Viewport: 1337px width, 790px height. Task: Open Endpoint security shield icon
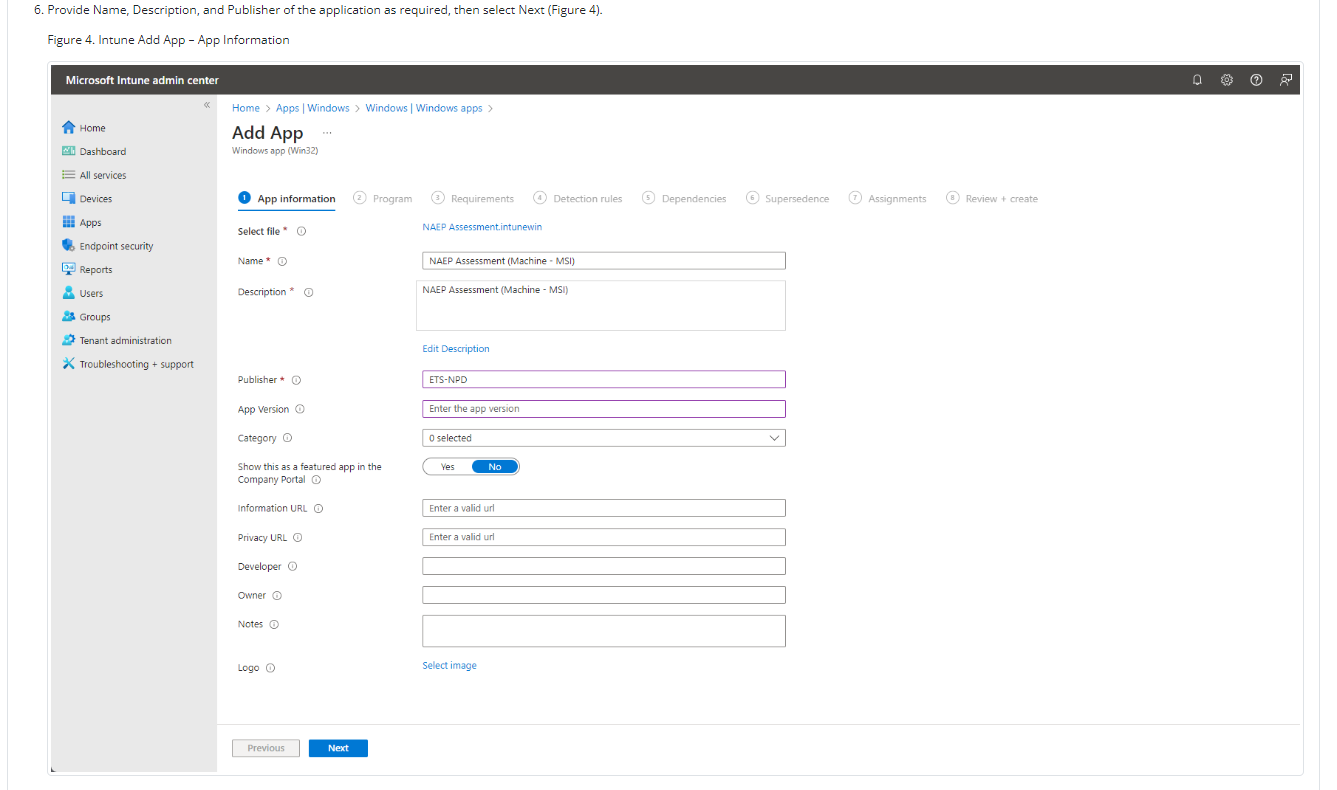[x=68, y=246]
